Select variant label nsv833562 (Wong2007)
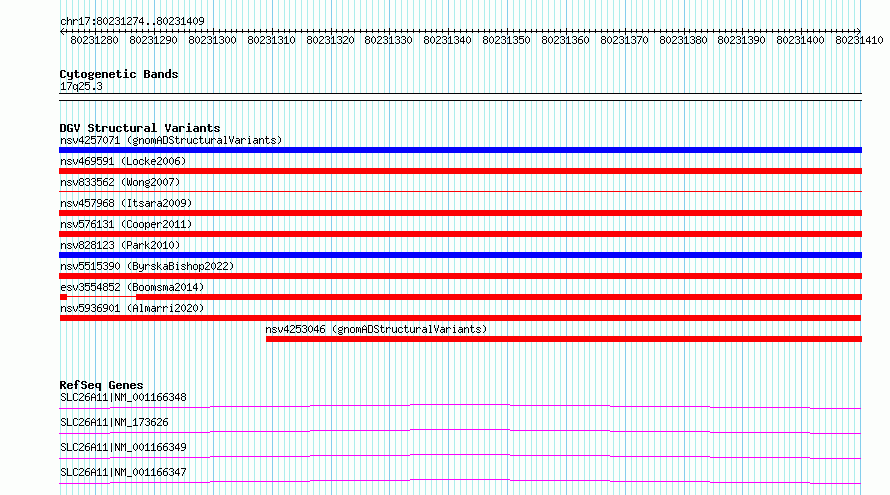This screenshot has height=495, width=890. point(120,182)
